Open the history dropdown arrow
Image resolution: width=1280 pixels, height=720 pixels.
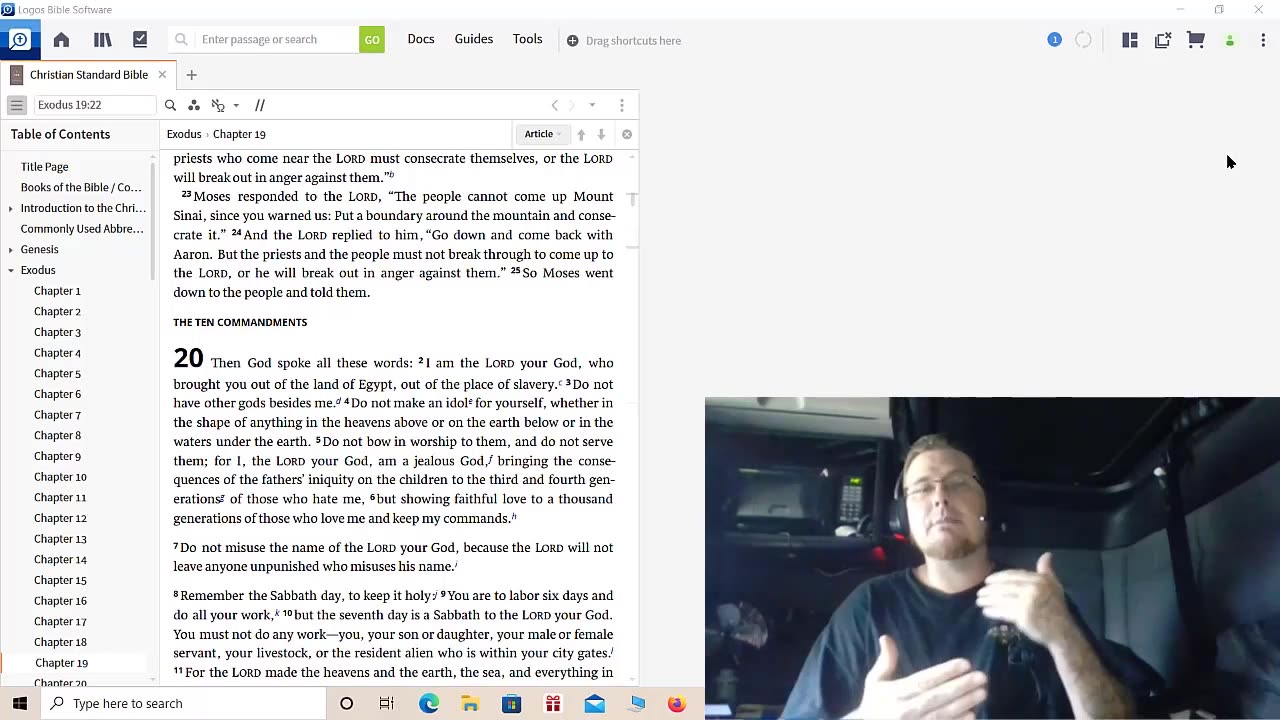tap(592, 105)
